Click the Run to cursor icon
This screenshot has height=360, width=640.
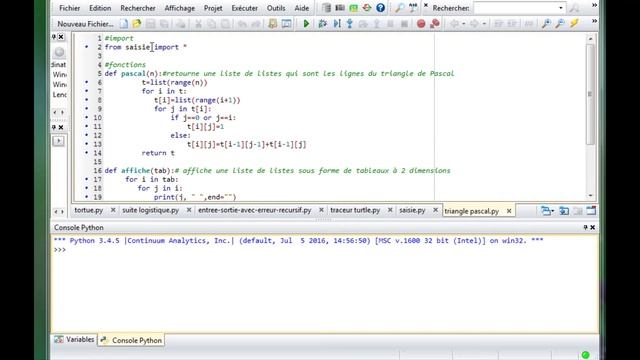(337, 24)
